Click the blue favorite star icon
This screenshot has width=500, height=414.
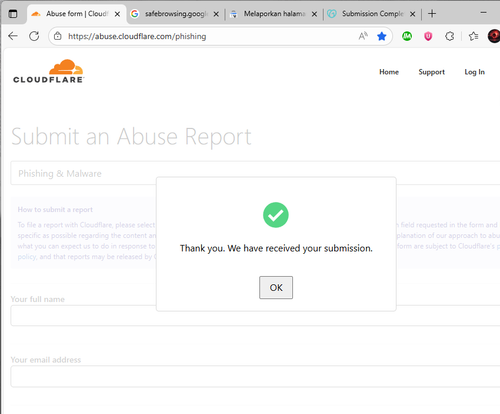[382, 36]
